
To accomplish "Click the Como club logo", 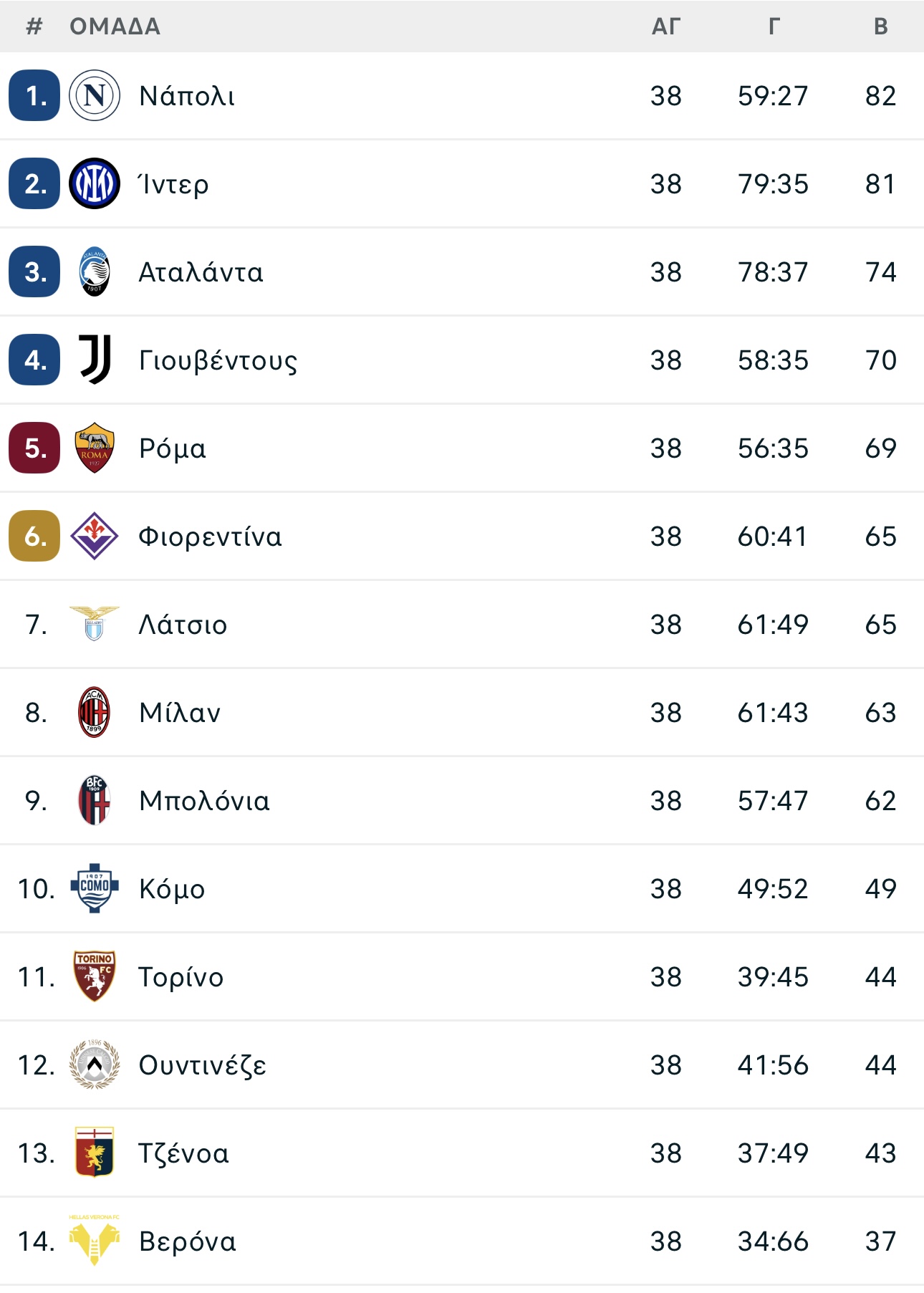I will click(x=95, y=888).
